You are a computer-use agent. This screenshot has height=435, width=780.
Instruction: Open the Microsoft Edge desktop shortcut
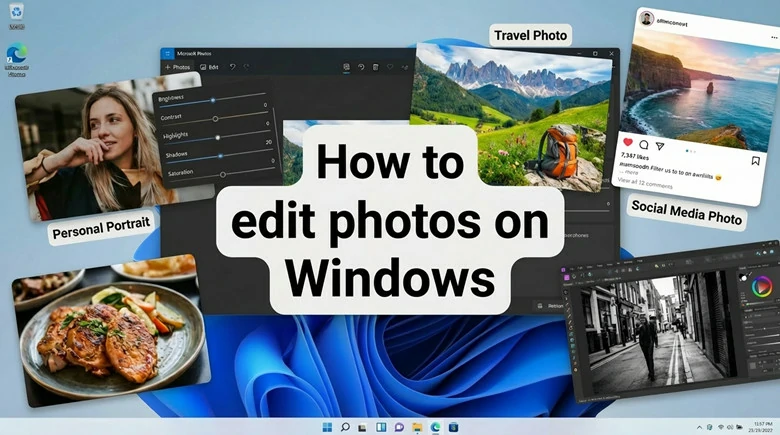point(16,60)
